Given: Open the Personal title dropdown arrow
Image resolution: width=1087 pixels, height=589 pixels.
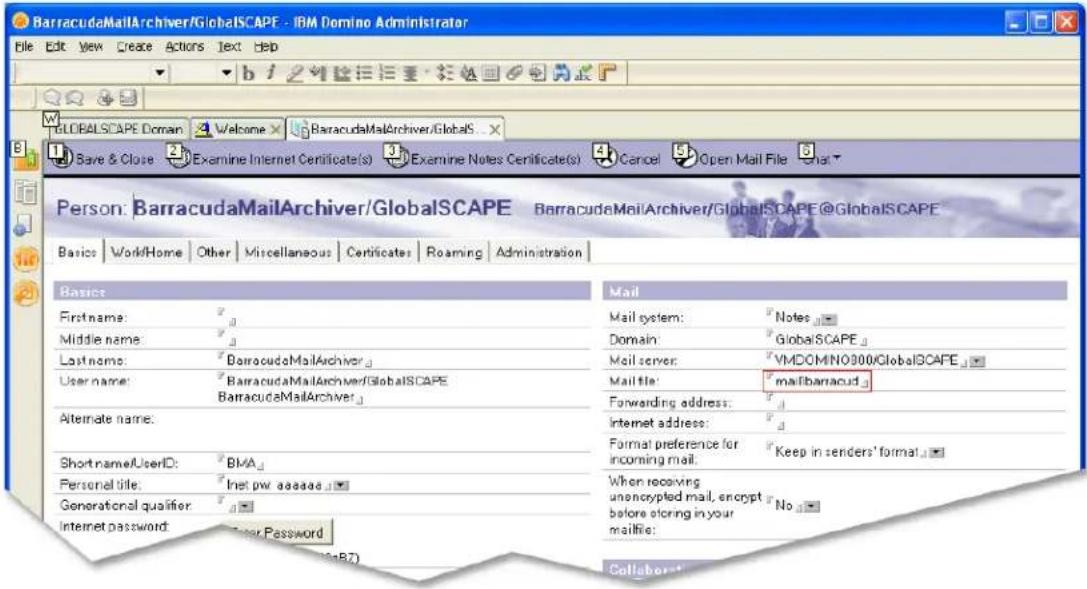Looking at the screenshot, I should 341,486.
